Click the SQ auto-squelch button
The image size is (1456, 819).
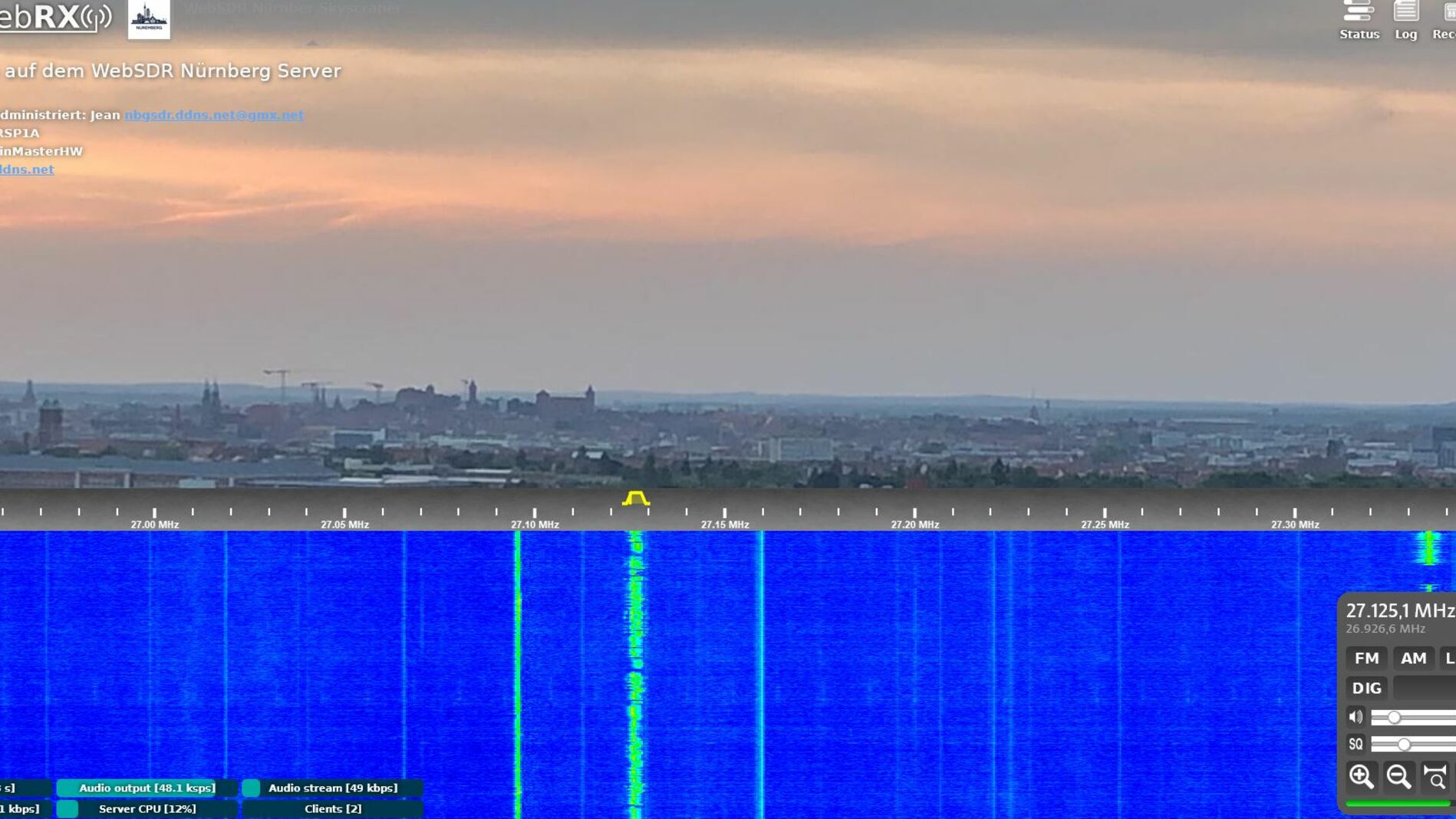click(x=1356, y=744)
